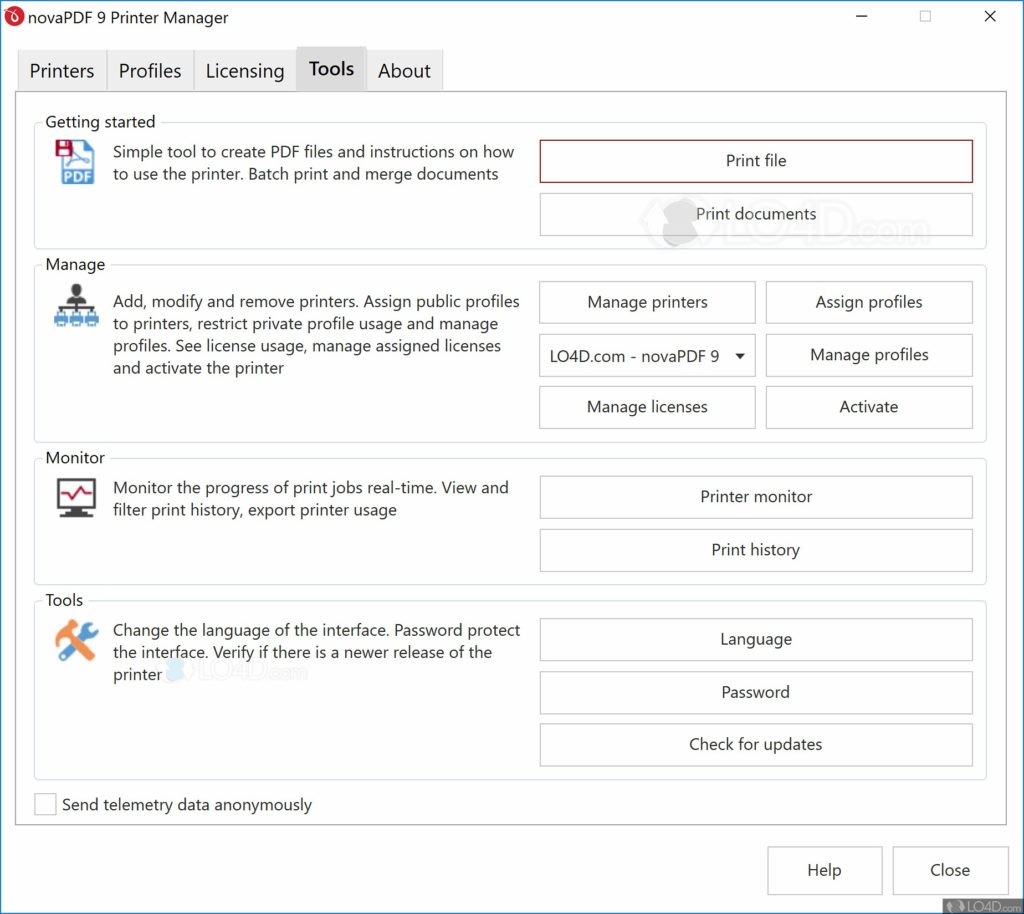Enable Send telemetry data anonymously checkbox

(45, 804)
